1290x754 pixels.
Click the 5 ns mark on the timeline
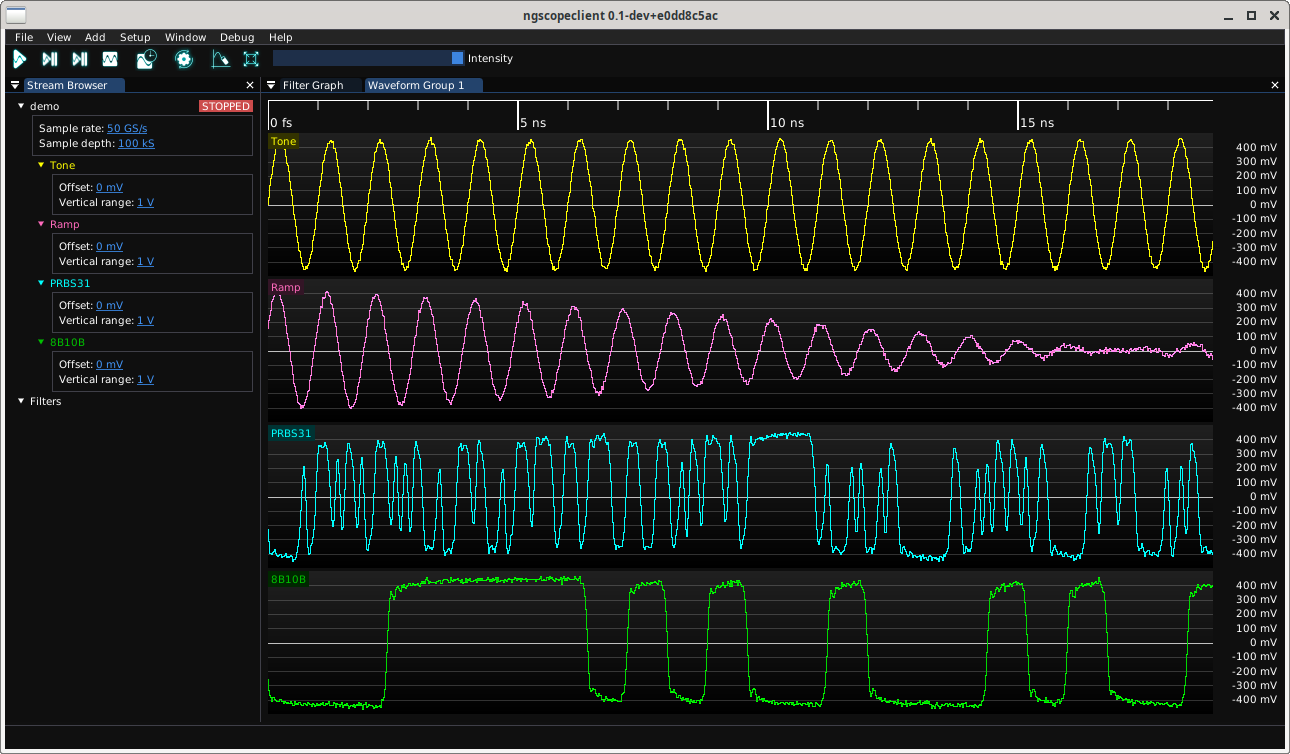[534, 123]
